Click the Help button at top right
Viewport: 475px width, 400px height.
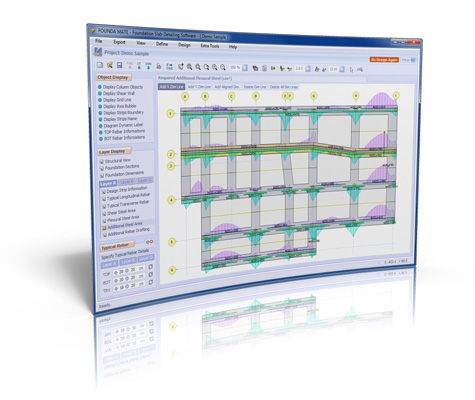[x=408, y=60]
